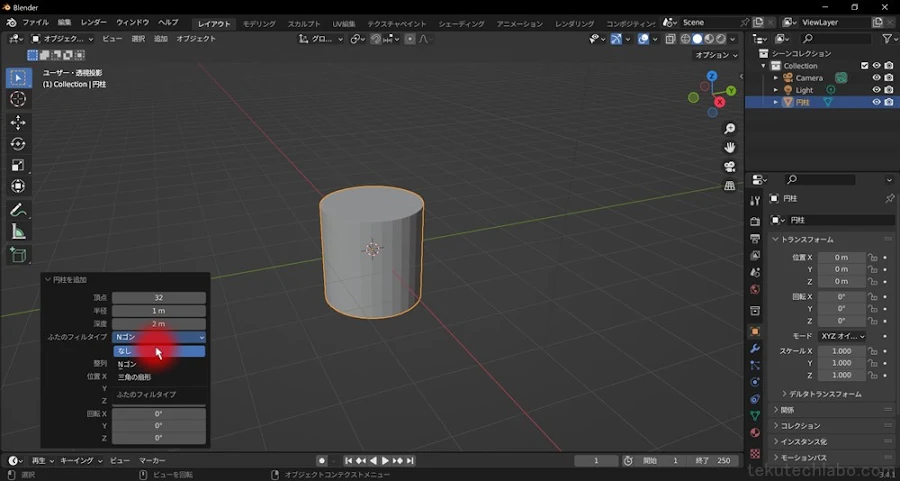Open the グロ... transform orientation dropdown
900x481 pixels.
(321, 39)
